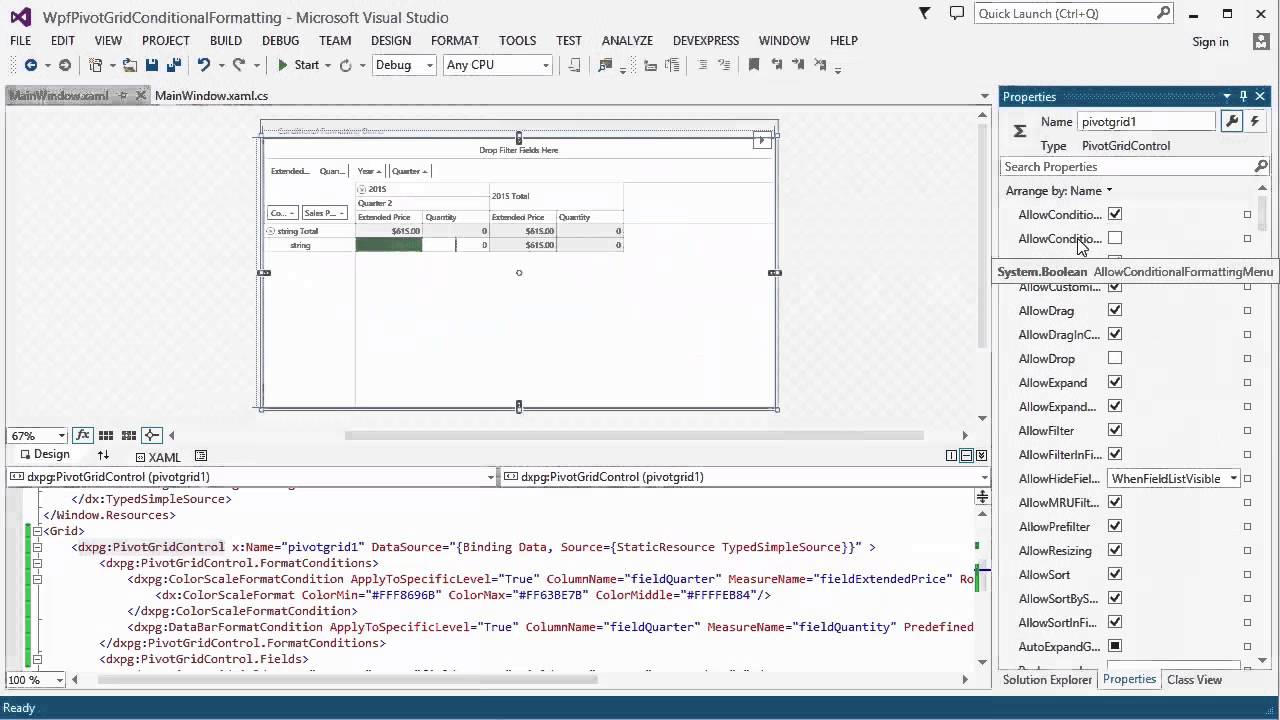Click the Open File toolbar icon
The image size is (1280, 720).
pyautogui.click(x=131, y=65)
